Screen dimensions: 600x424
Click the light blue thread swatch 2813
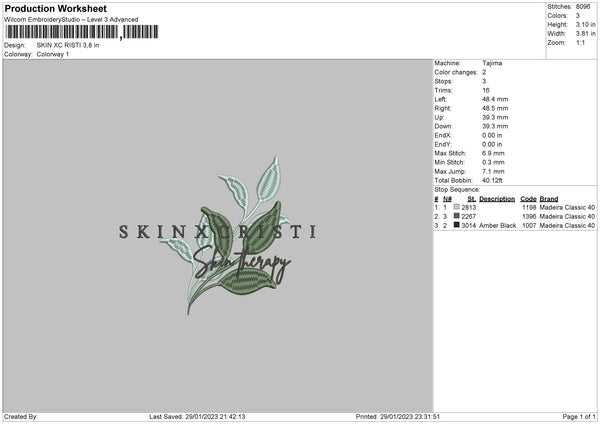click(457, 207)
